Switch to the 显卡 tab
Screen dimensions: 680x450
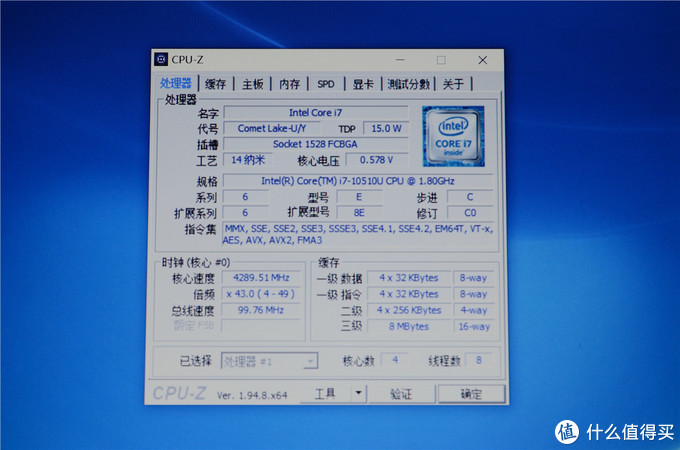[363, 84]
